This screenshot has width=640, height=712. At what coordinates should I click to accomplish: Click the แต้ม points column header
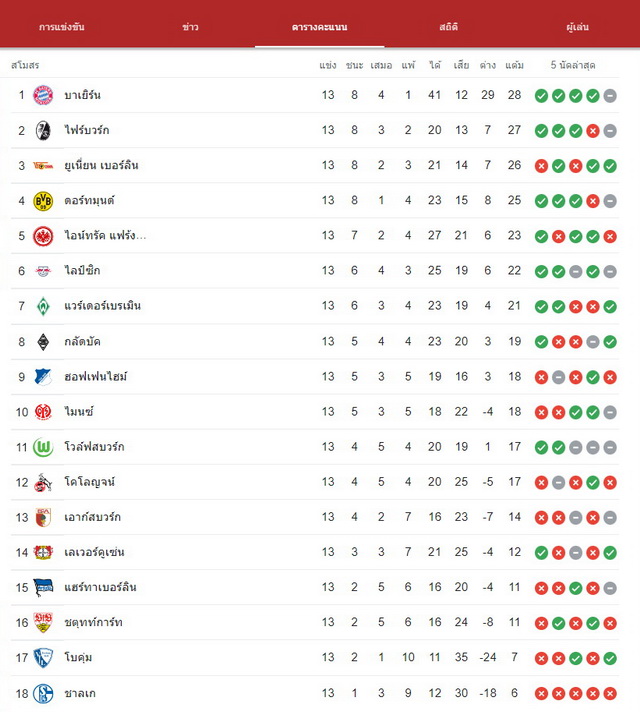click(514, 65)
